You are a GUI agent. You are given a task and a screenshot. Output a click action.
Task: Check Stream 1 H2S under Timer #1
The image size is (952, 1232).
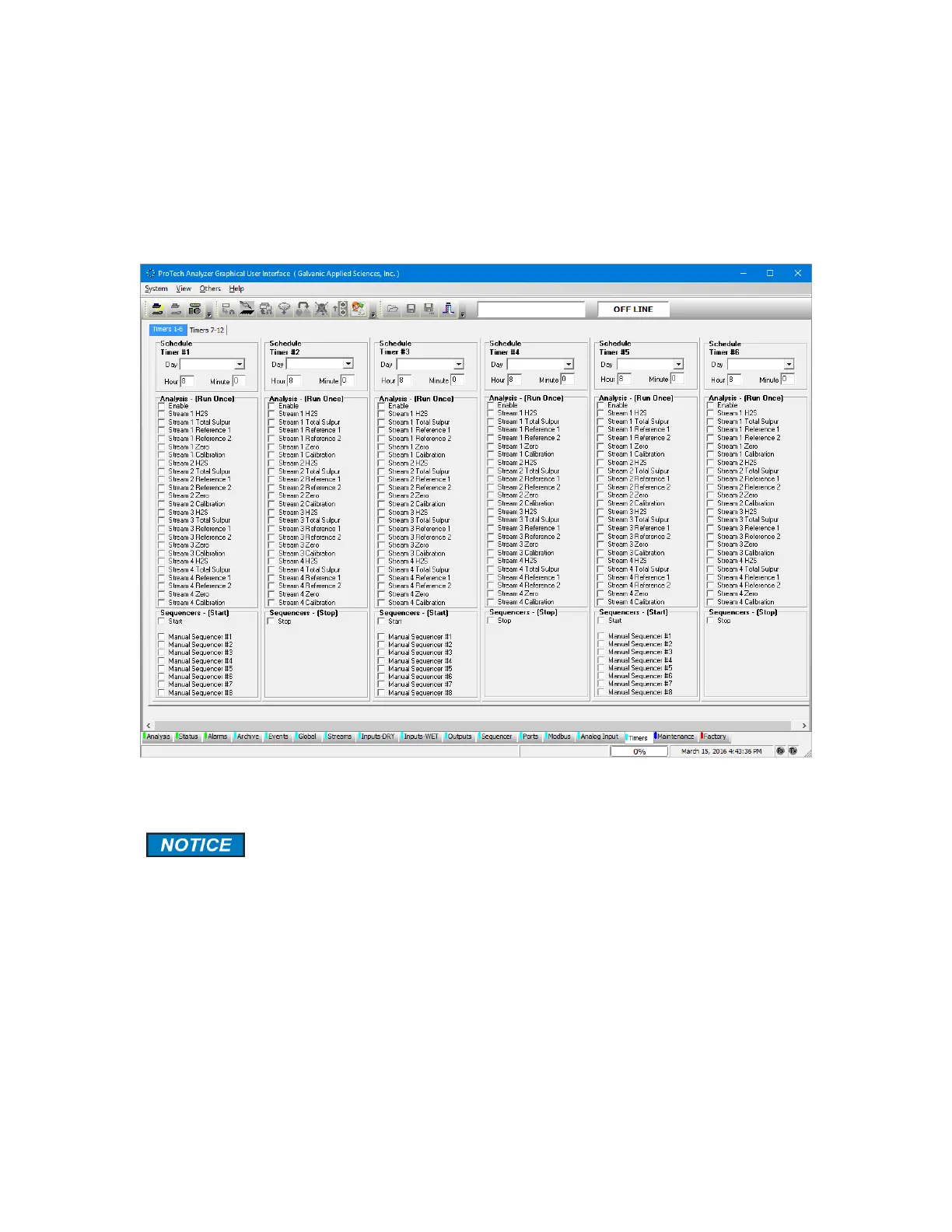[162, 414]
